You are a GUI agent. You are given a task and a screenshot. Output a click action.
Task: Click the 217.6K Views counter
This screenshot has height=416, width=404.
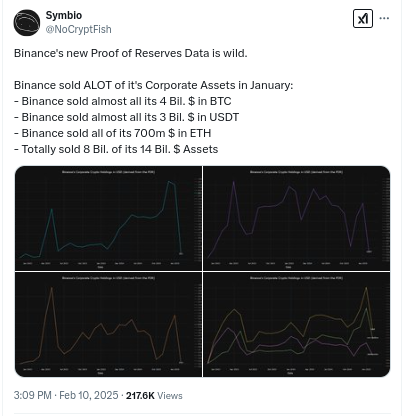click(x=154, y=396)
